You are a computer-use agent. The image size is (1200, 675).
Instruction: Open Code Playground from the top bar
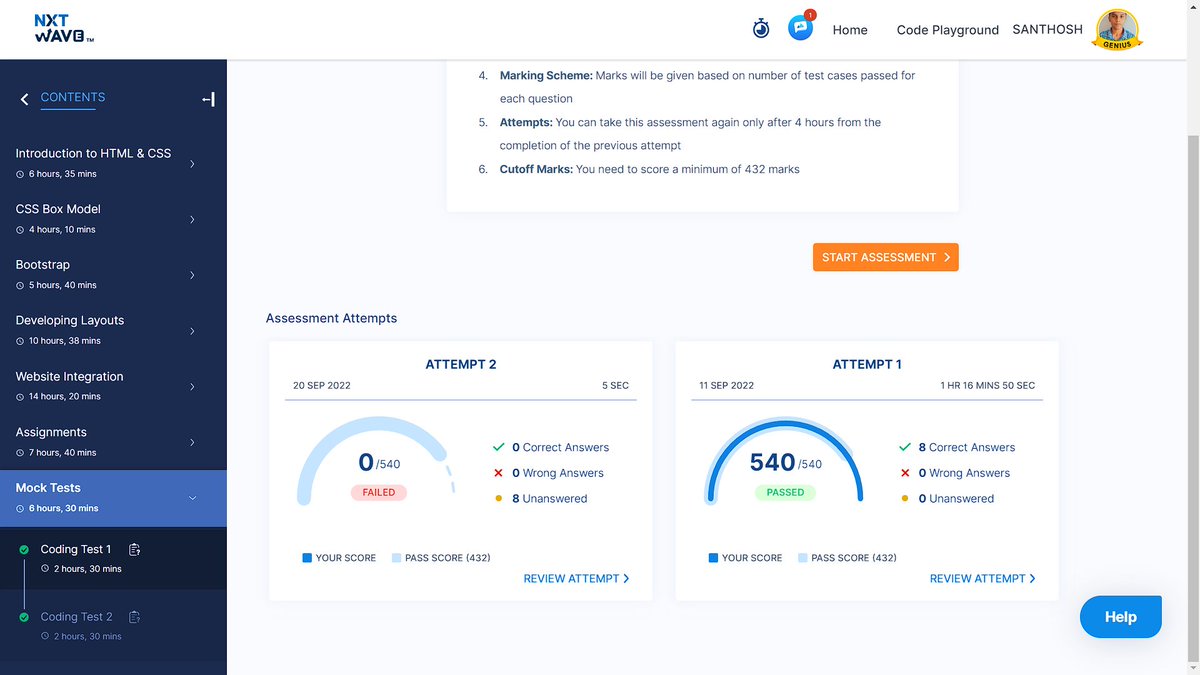point(947,29)
